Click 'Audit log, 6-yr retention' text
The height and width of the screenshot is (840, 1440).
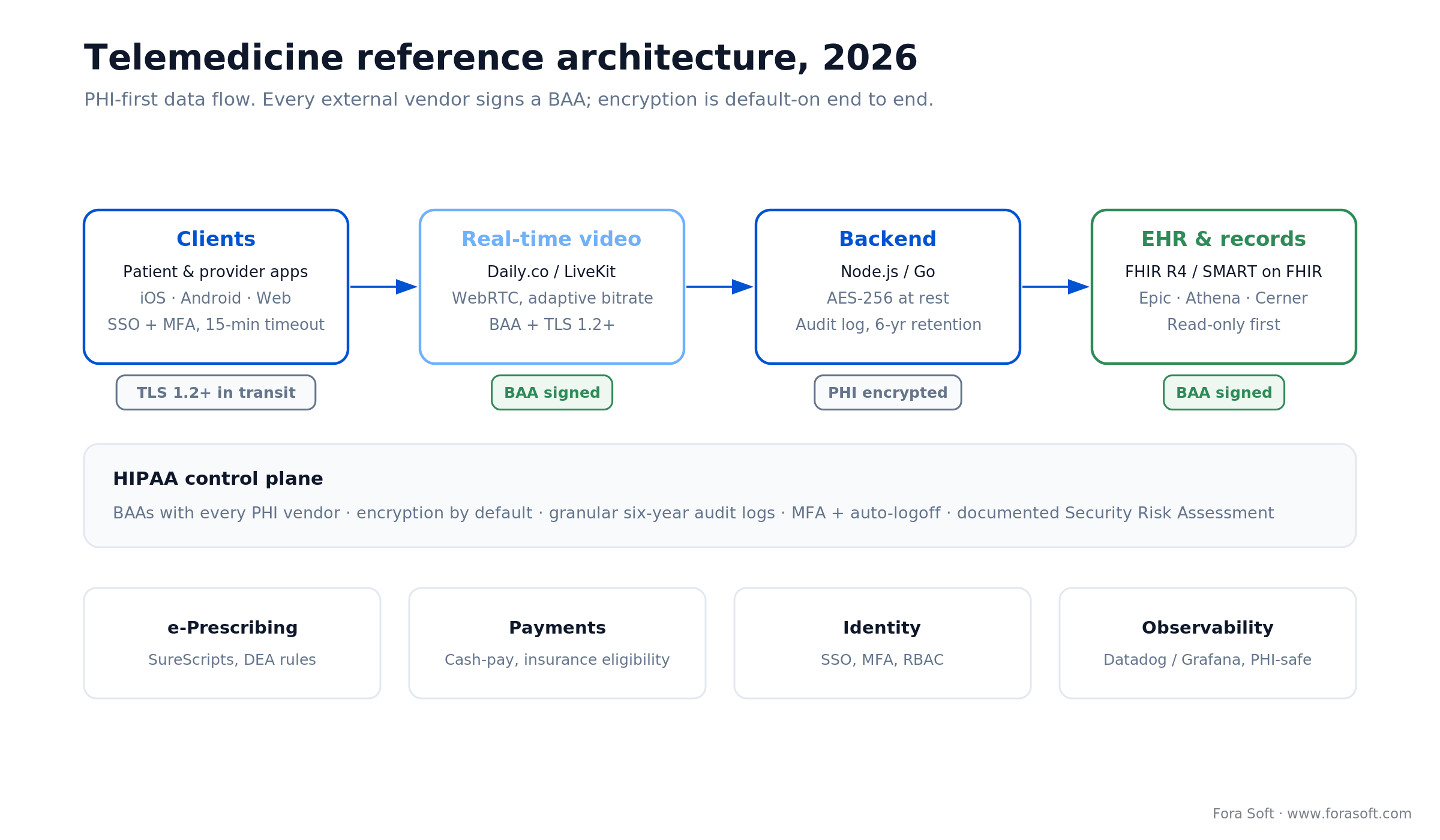888,325
